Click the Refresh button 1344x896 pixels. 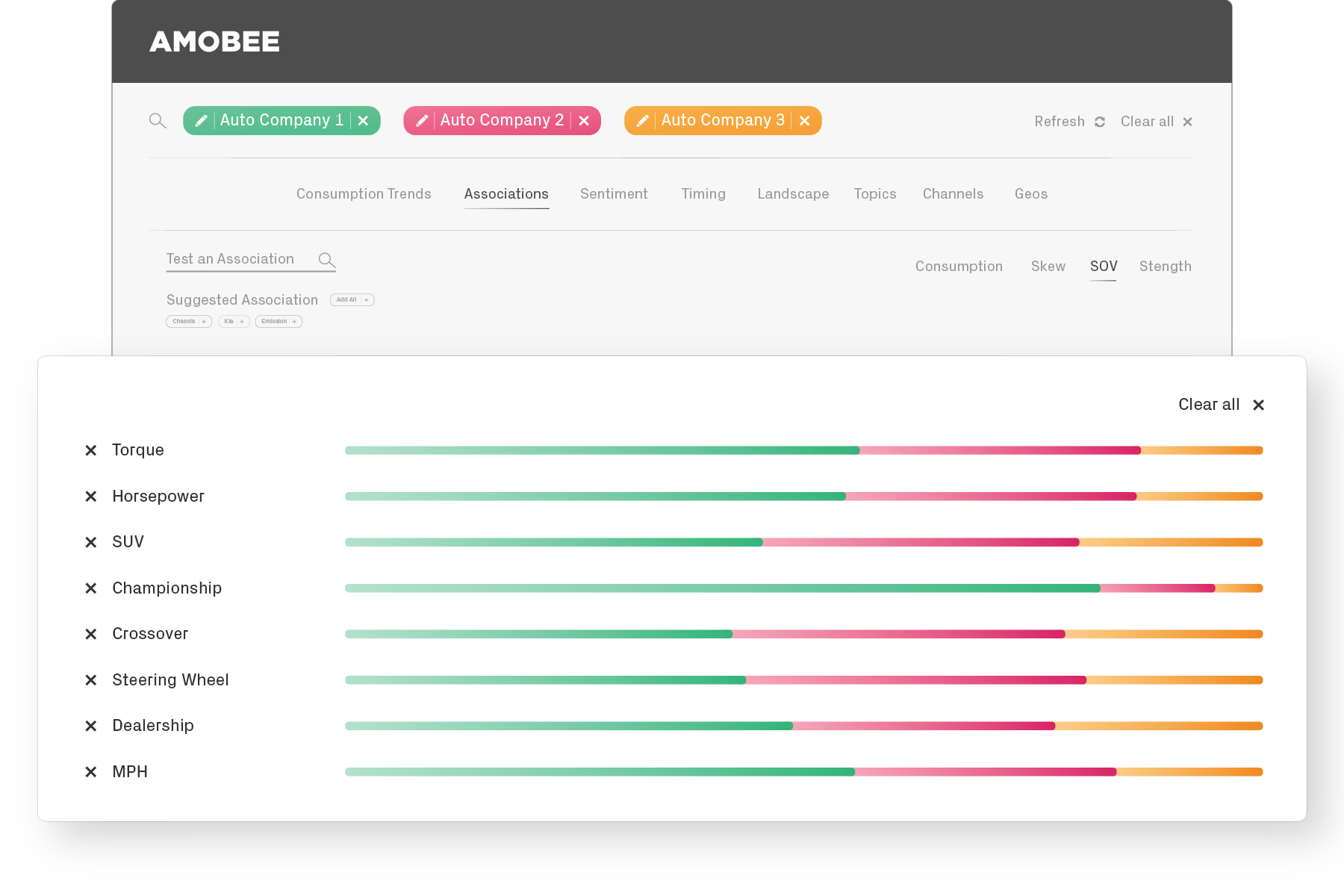(x=1070, y=121)
